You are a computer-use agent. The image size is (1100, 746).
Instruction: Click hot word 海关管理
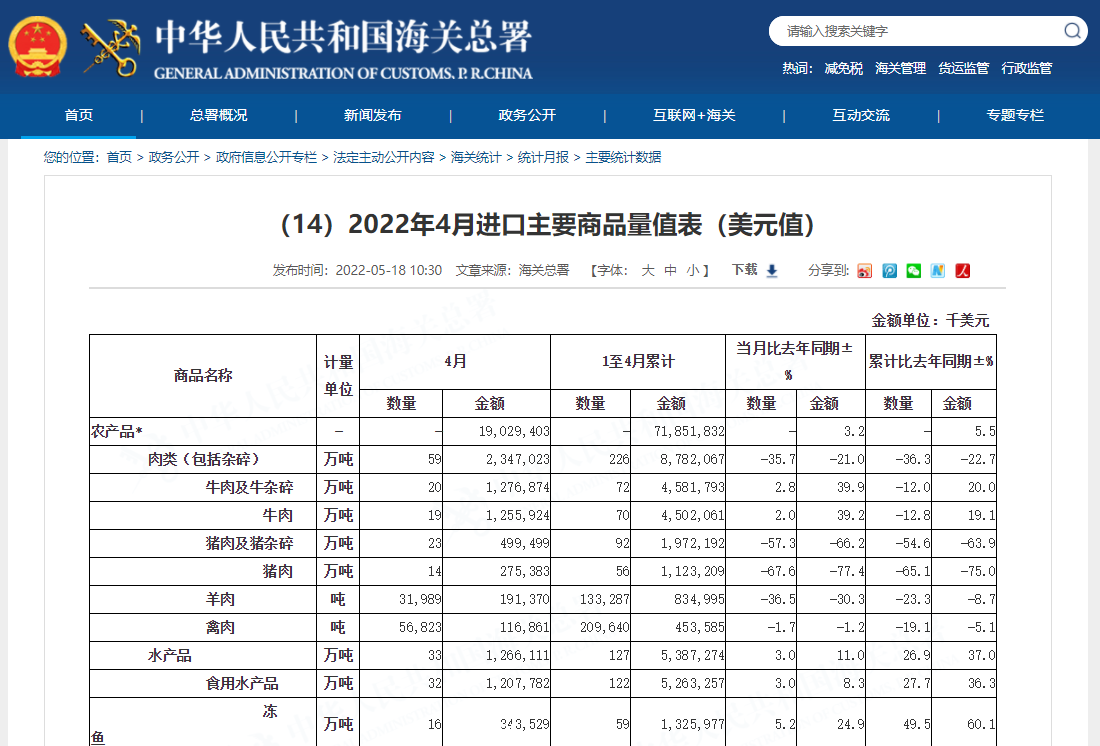[x=900, y=68]
